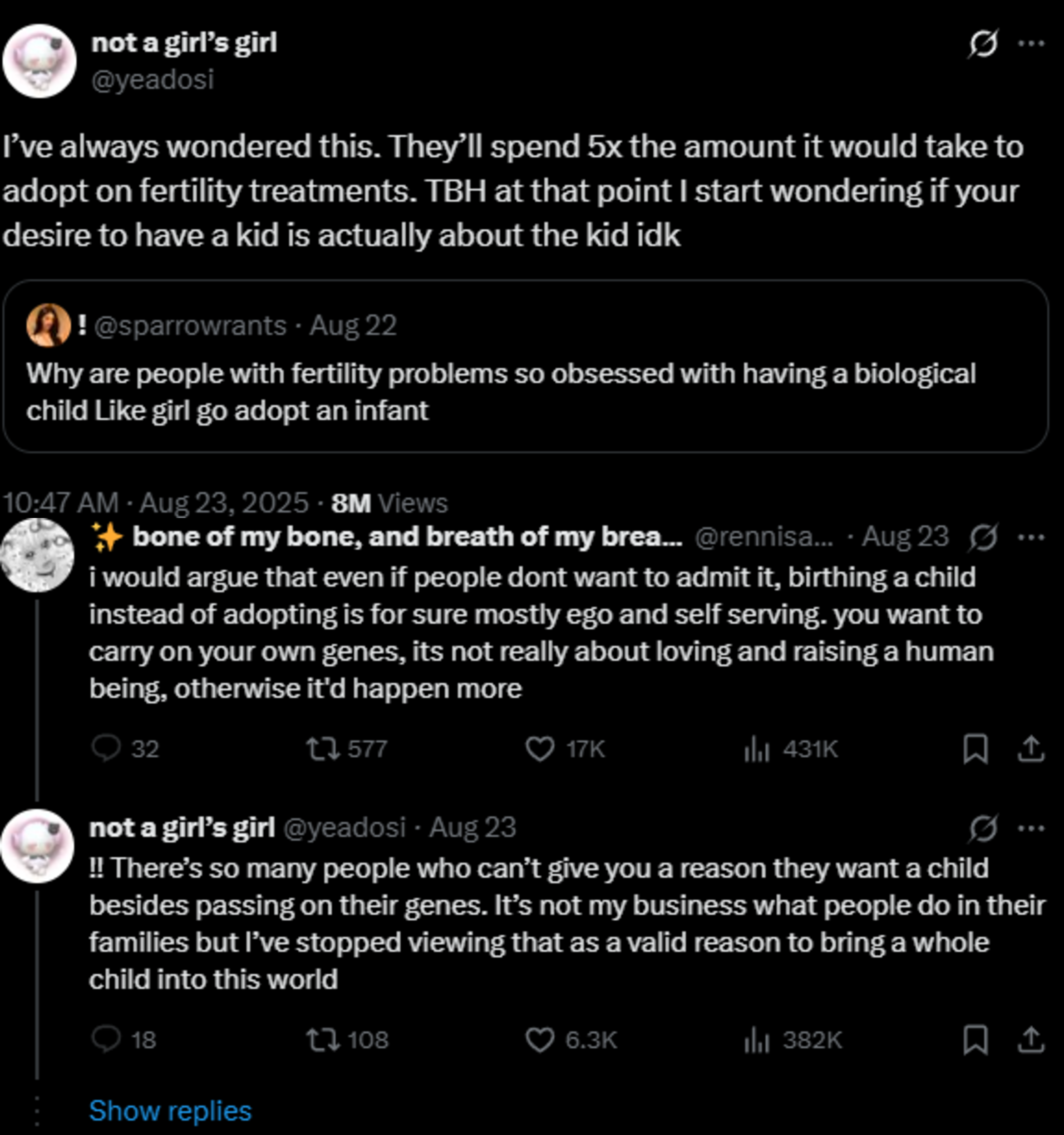Viewport: 1064px width, 1135px height.
Task: Click the Grok icon on the main post
Action: point(982,44)
